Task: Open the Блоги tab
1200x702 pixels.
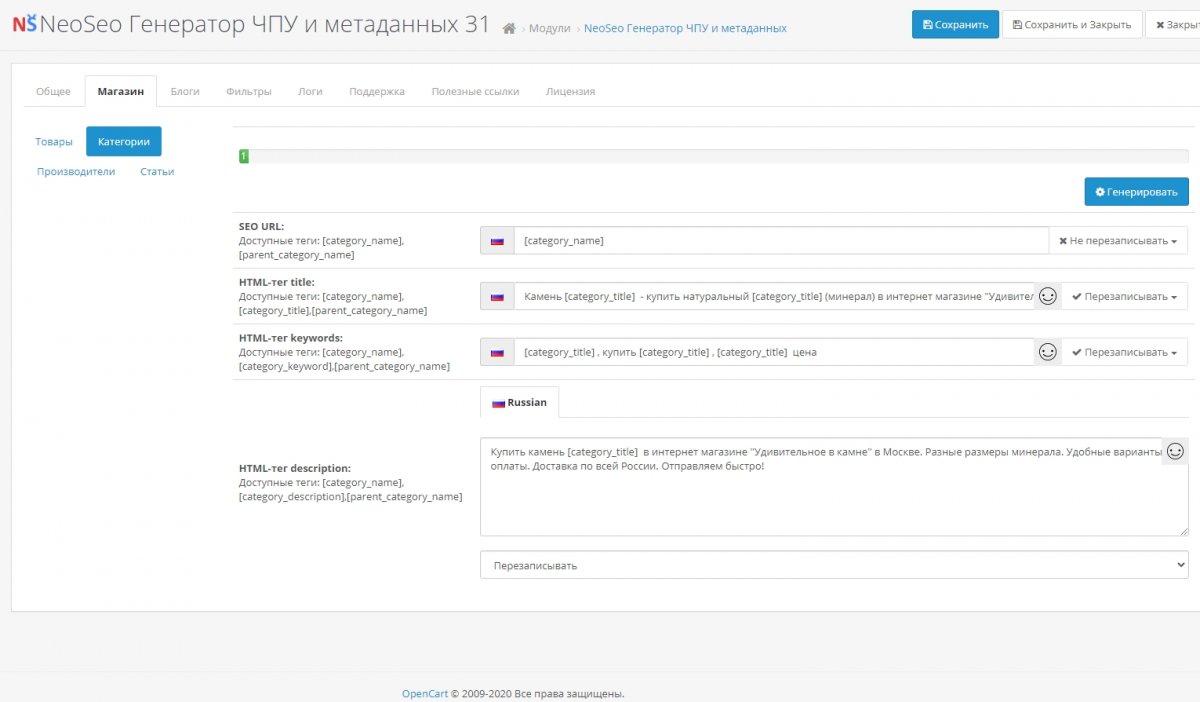Action: click(185, 91)
